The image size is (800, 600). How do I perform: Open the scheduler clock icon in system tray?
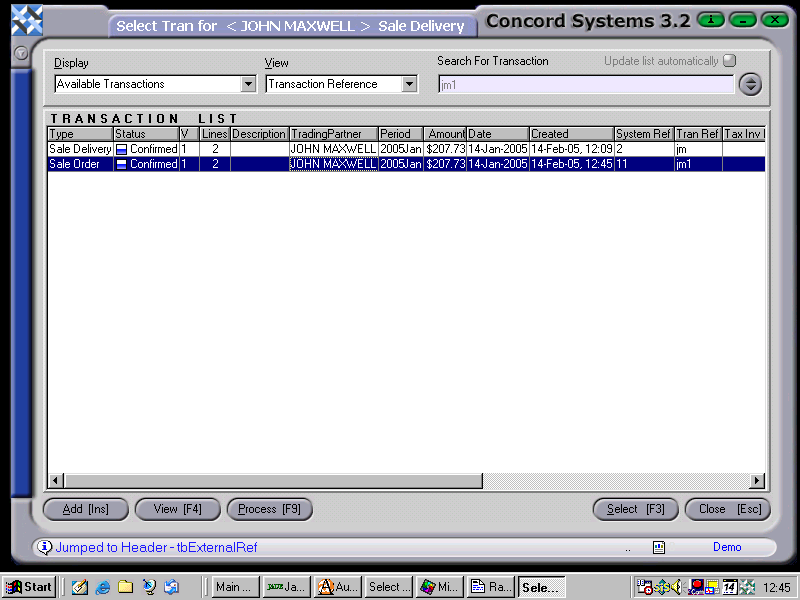(645, 587)
